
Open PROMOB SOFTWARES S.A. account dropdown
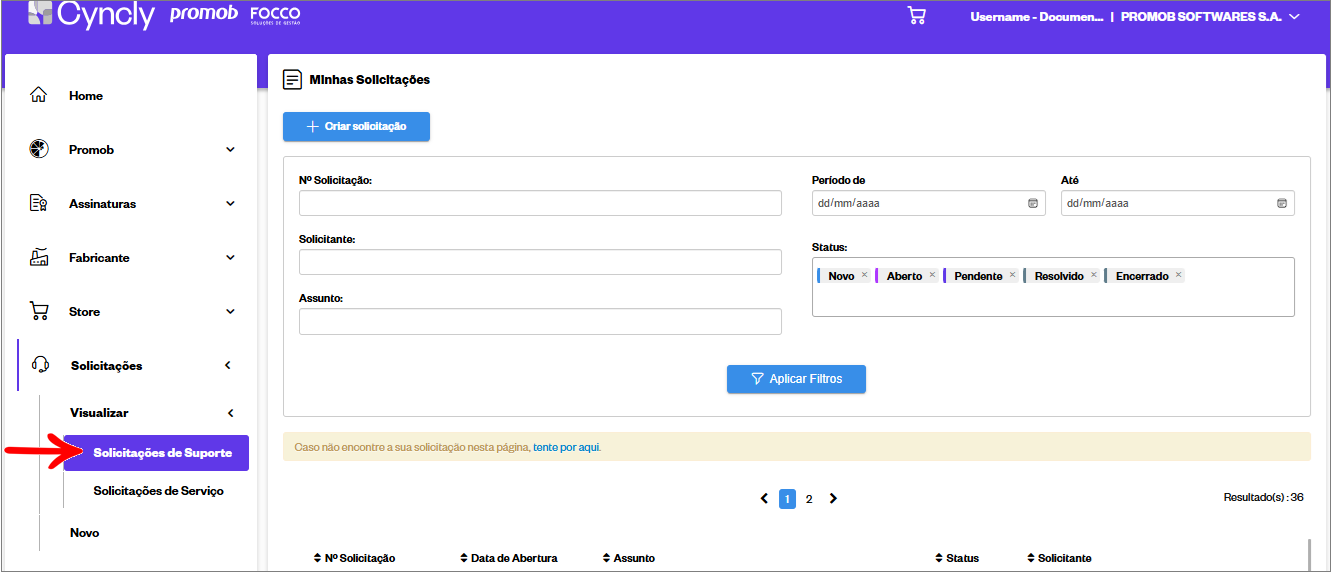pyautogui.click(x=1210, y=17)
